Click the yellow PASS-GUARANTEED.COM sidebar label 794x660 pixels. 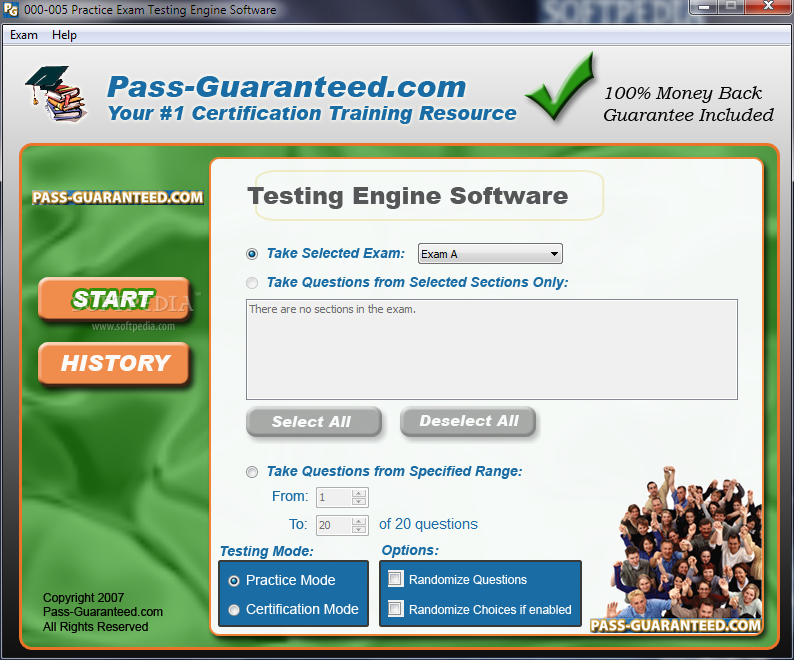tap(117, 198)
